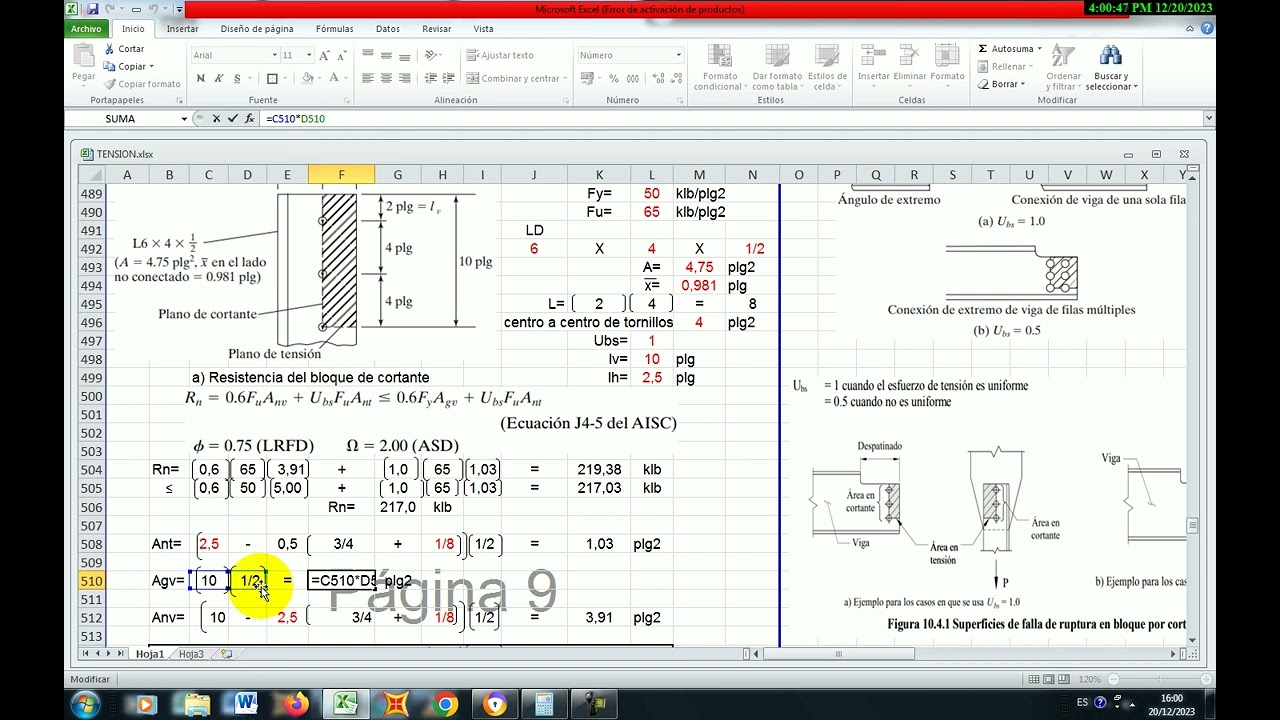Select row 510 header

(91, 581)
